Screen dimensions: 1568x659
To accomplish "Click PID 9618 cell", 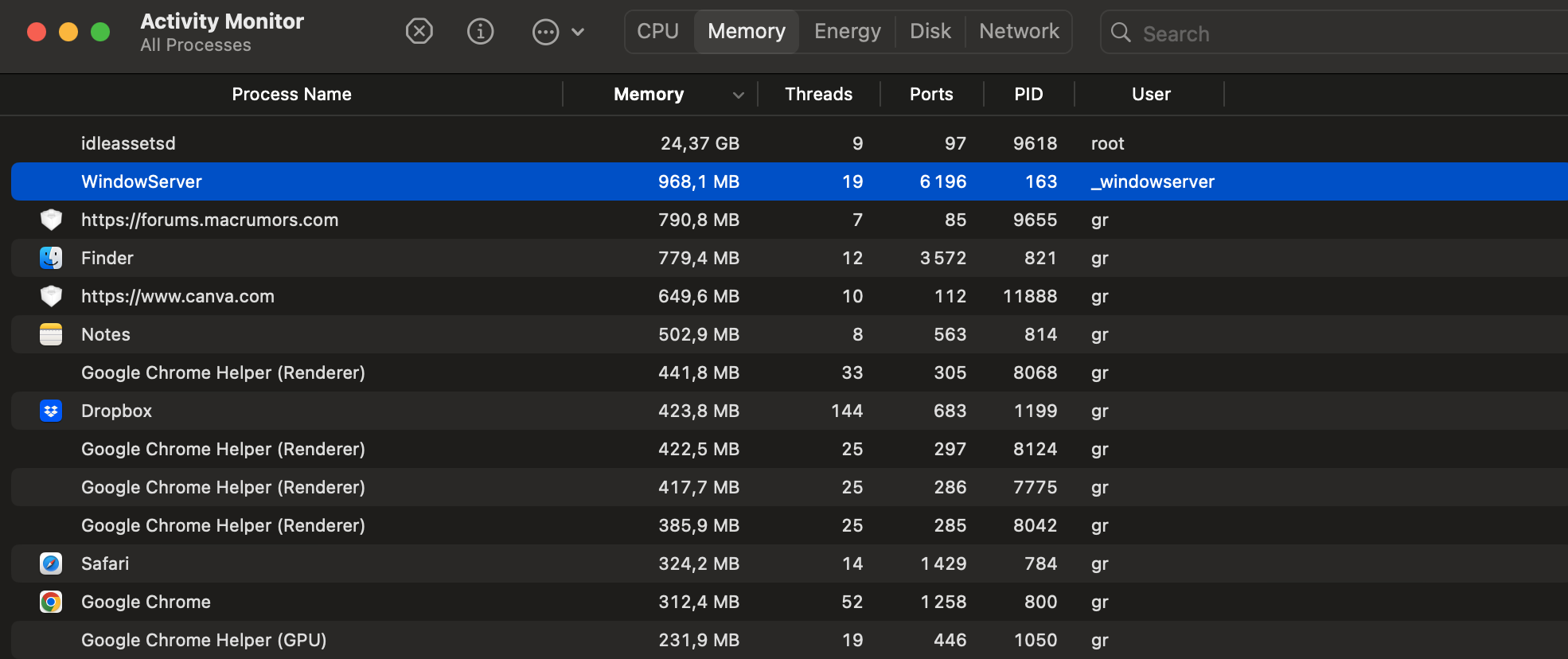I will click(1035, 143).
